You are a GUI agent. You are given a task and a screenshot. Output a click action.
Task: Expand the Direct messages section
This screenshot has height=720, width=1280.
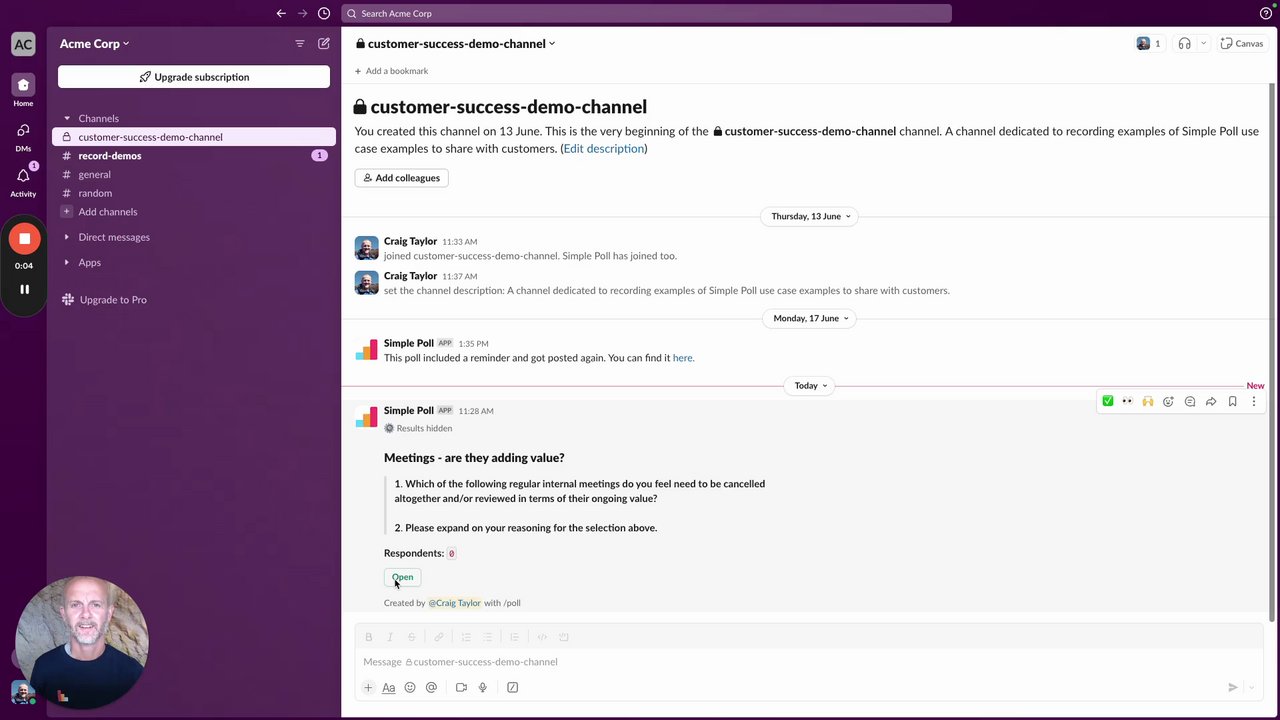pos(68,237)
